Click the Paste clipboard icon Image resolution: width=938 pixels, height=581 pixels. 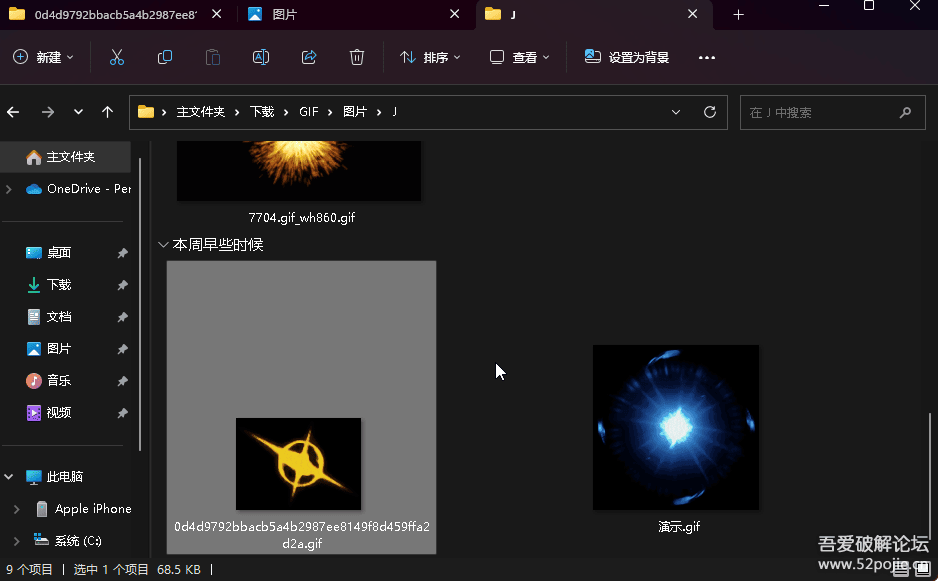coord(213,57)
